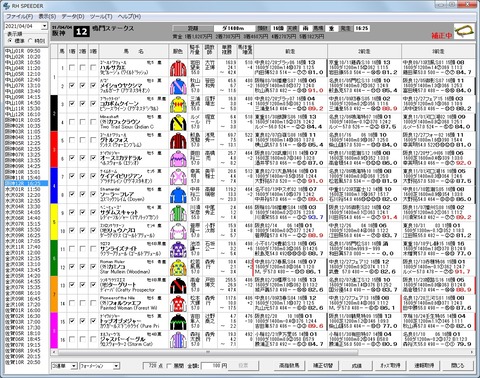Open the ツール(T) menu
The height and width of the screenshot is (378, 480).
(101, 16)
